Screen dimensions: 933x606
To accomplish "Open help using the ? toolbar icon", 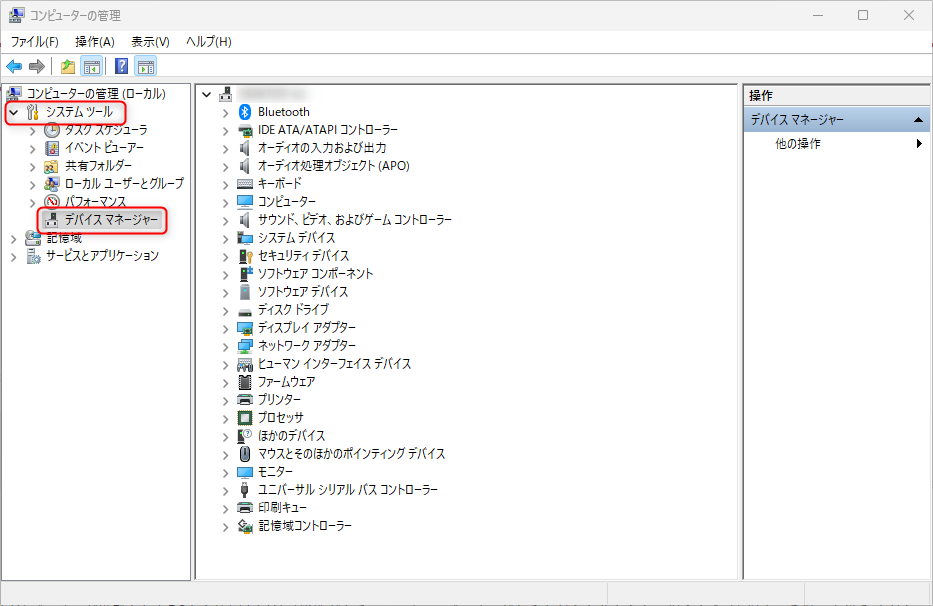I will point(120,66).
